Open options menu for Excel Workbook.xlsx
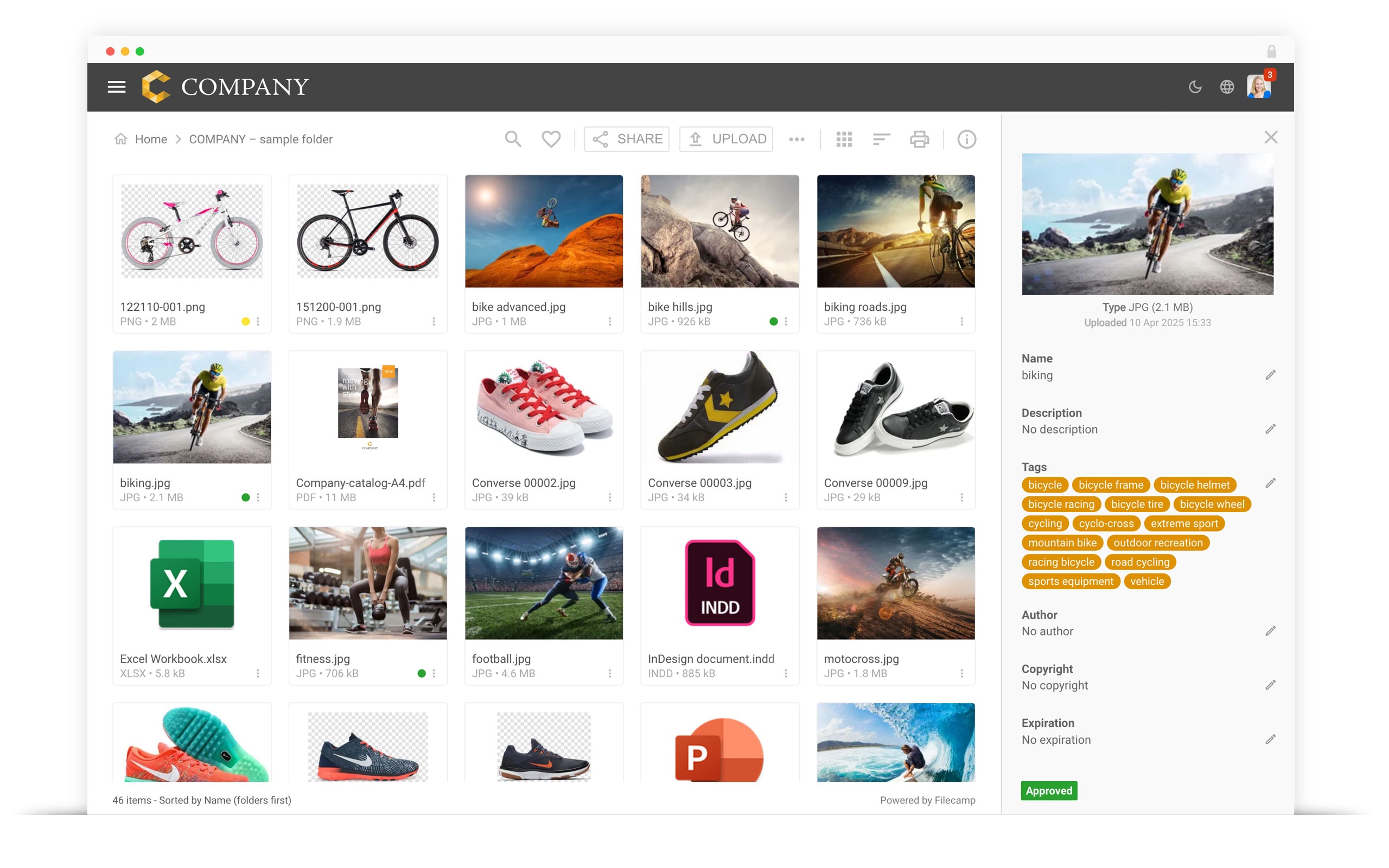The image size is (1389, 868). [258, 673]
